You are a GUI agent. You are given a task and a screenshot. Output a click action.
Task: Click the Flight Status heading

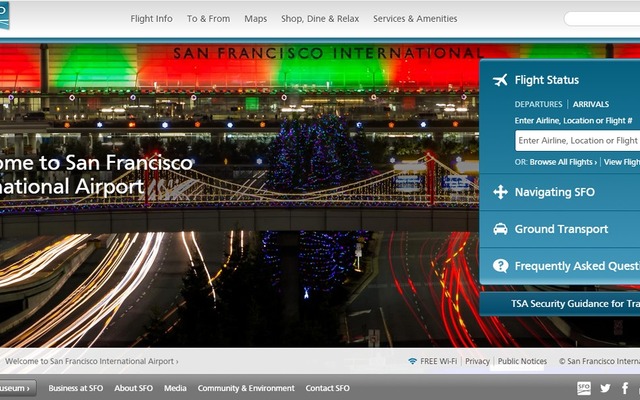click(x=547, y=80)
